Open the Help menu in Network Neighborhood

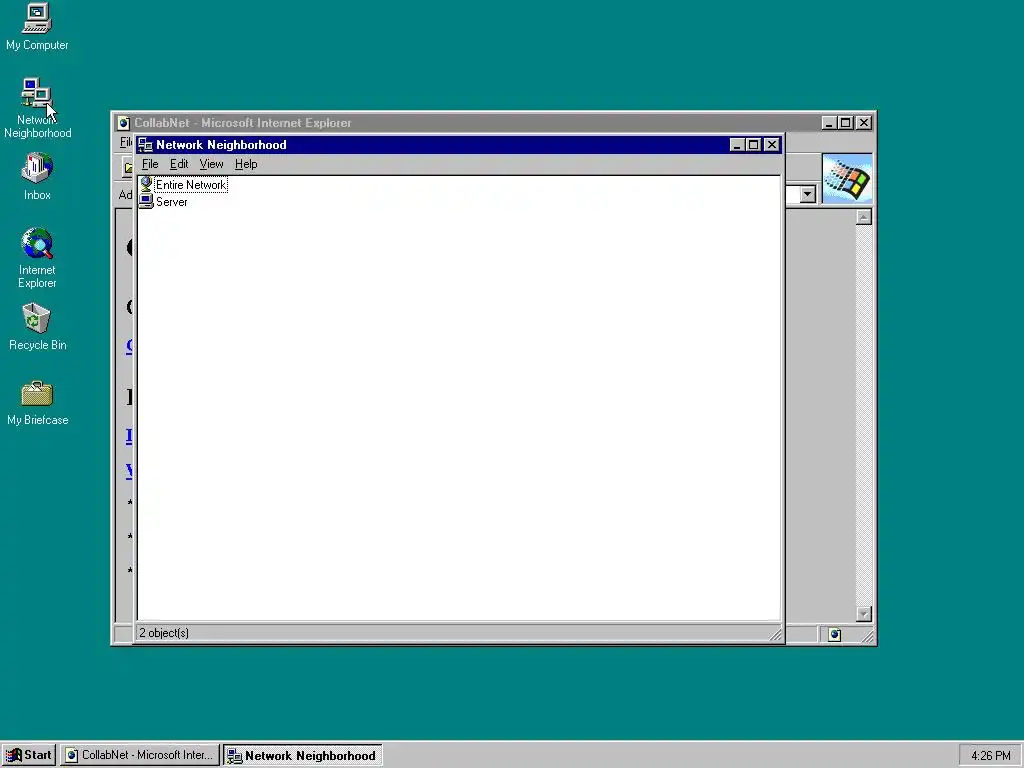(x=246, y=164)
